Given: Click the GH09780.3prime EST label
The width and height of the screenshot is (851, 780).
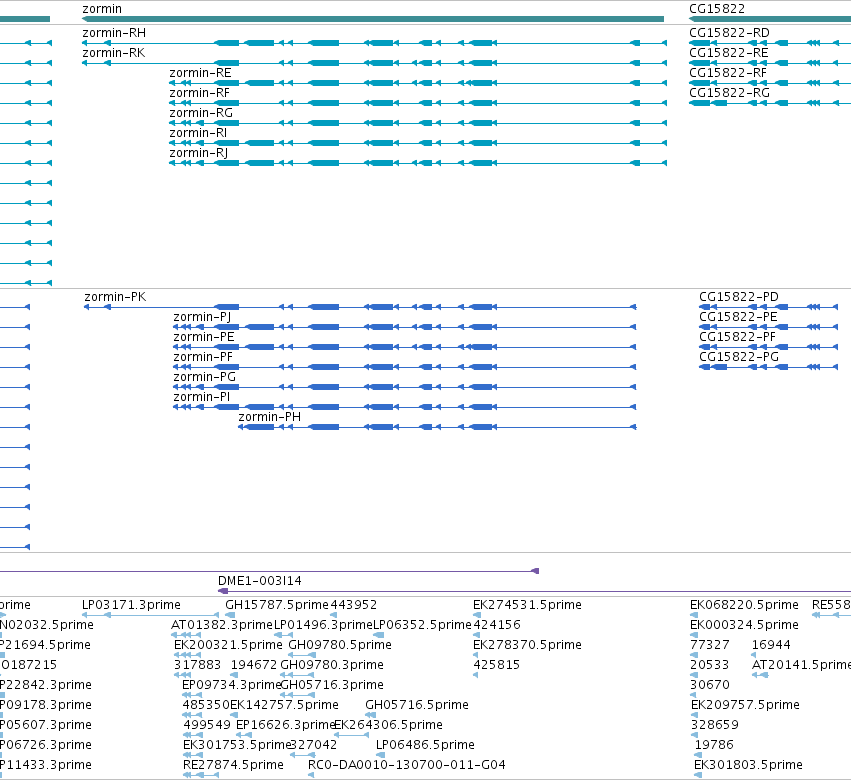Looking at the screenshot, I should tap(332, 665).
